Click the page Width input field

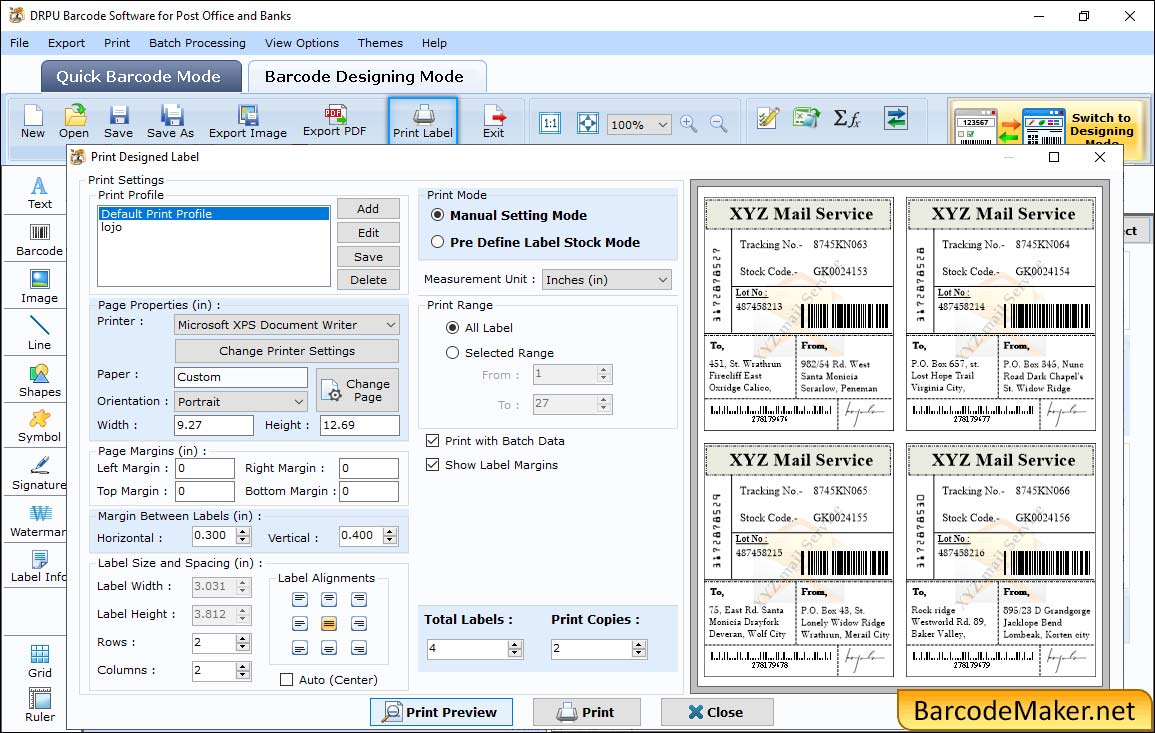[x=214, y=425]
